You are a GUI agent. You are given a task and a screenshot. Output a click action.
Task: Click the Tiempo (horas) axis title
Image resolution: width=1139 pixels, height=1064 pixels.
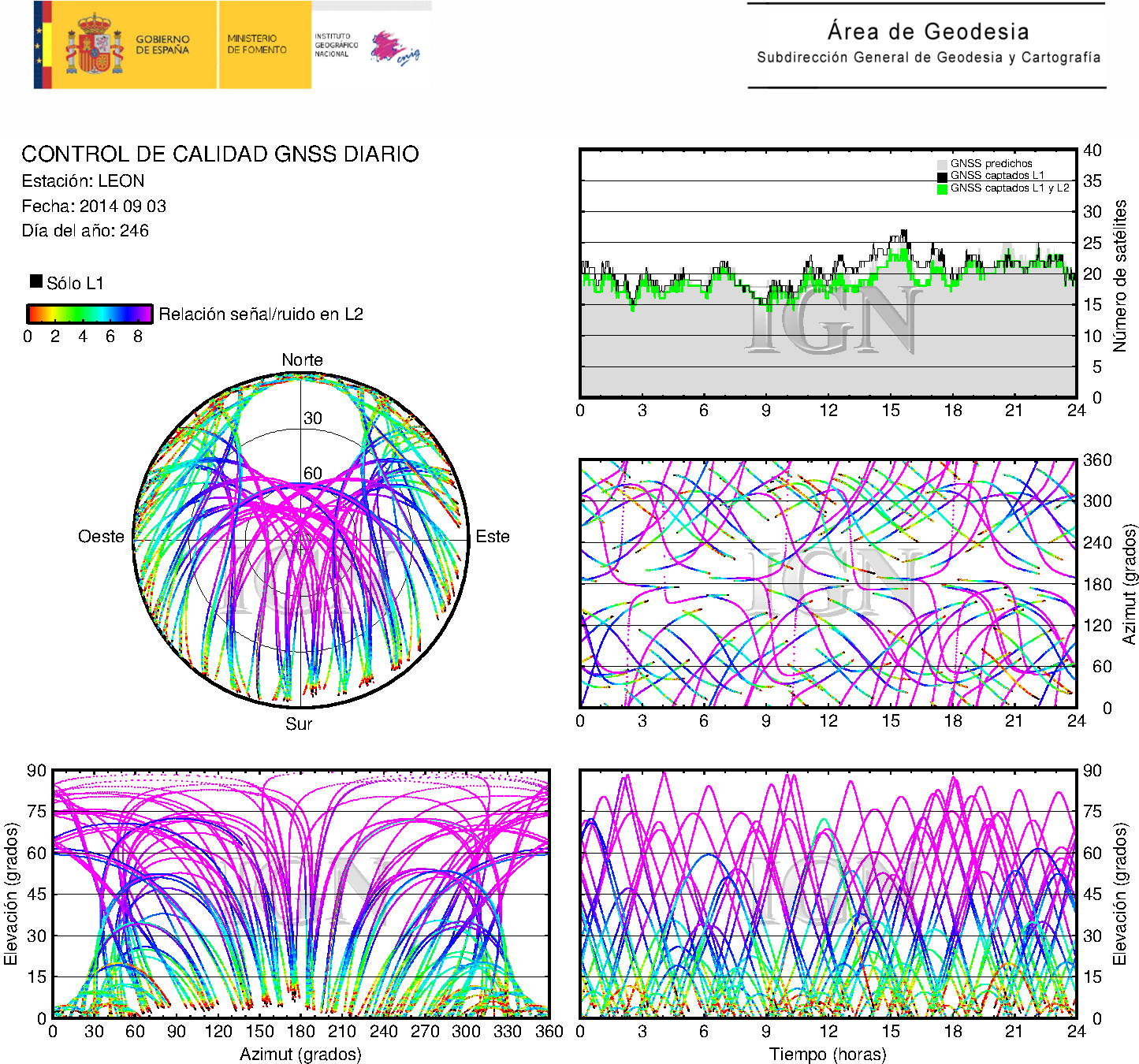(828, 1054)
